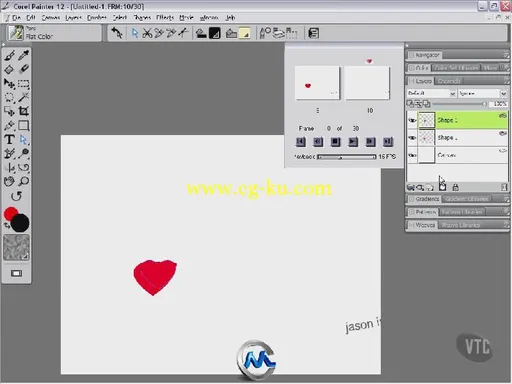Image resolution: width=512 pixels, height=384 pixels.
Task: Click the Scissors tool in property bar
Action: (x=147, y=33)
